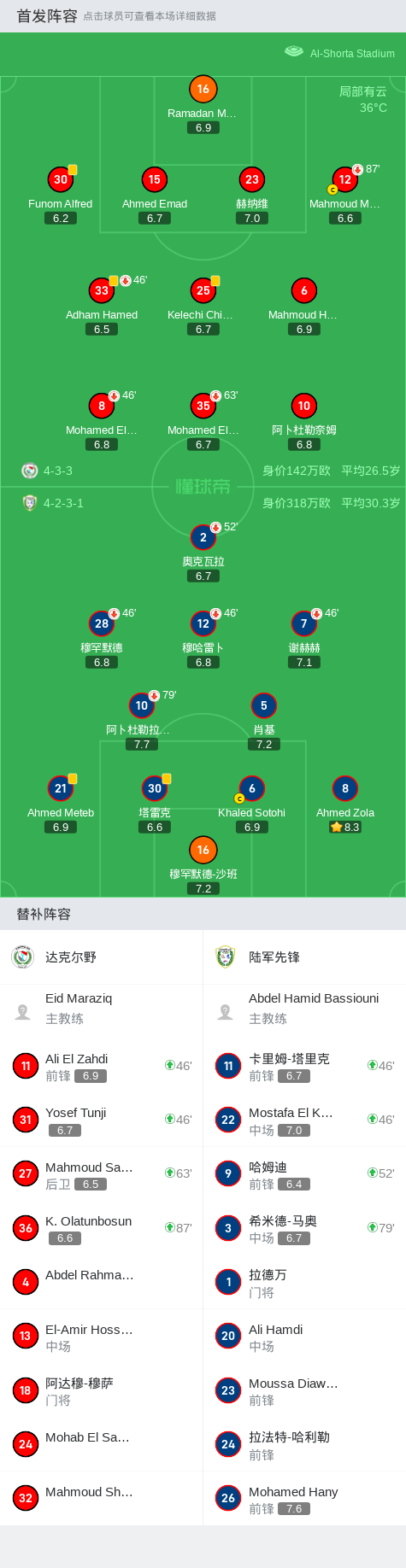Tap the 陆军先锋 team crest header
Image resolution: width=406 pixels, height=1568 pixels.
point(226,957)
